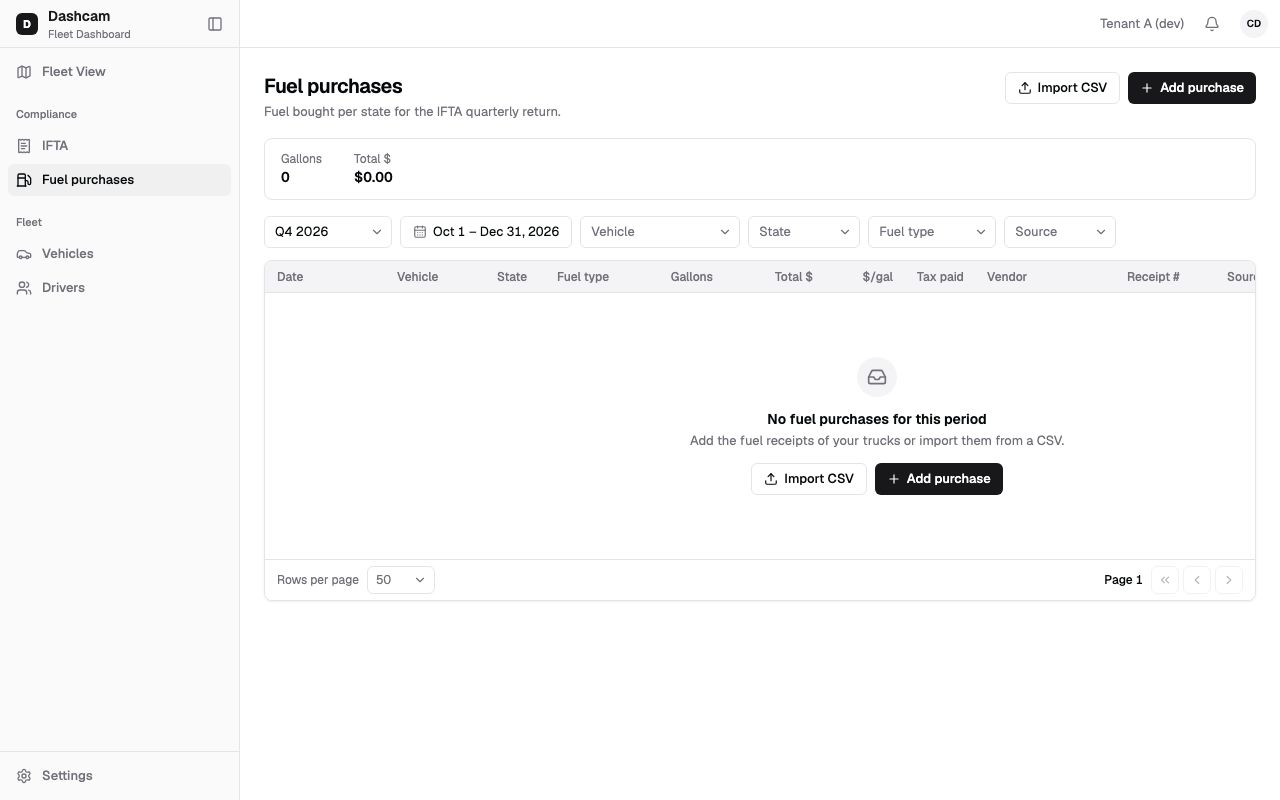Select Fuel purchases in sidebar

119,180
